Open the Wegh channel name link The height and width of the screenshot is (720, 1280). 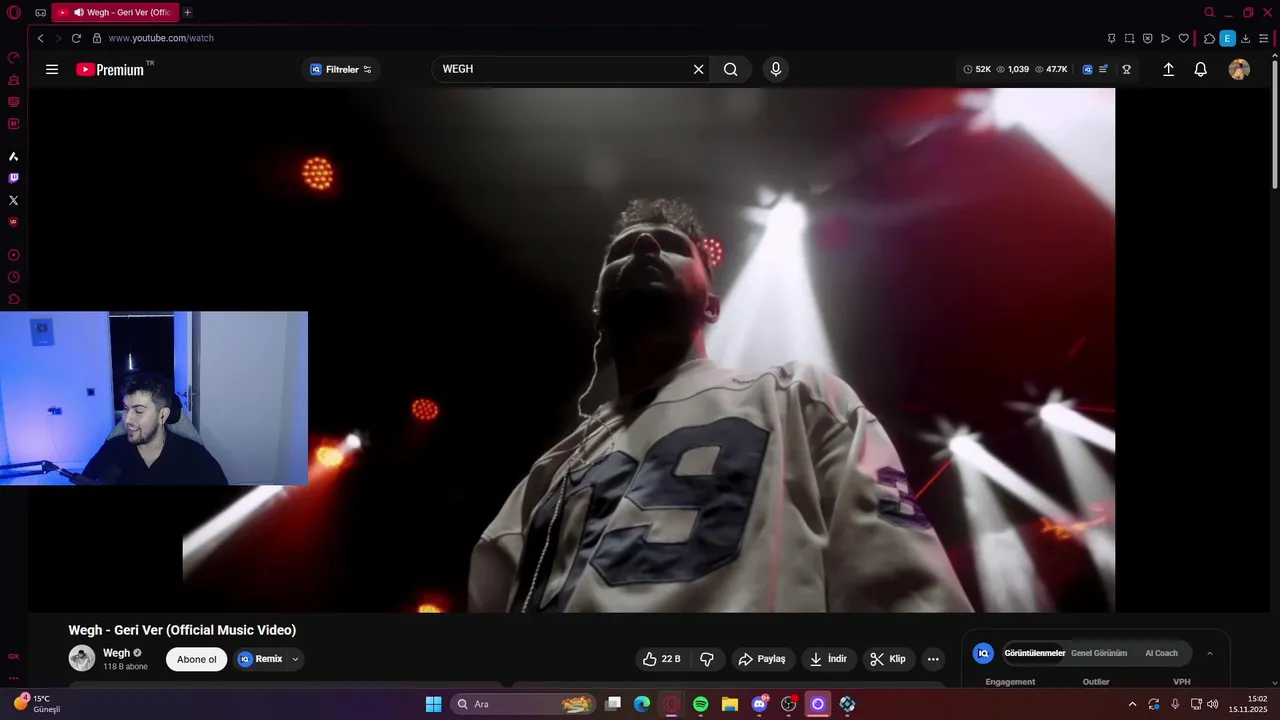pos(116,653)
